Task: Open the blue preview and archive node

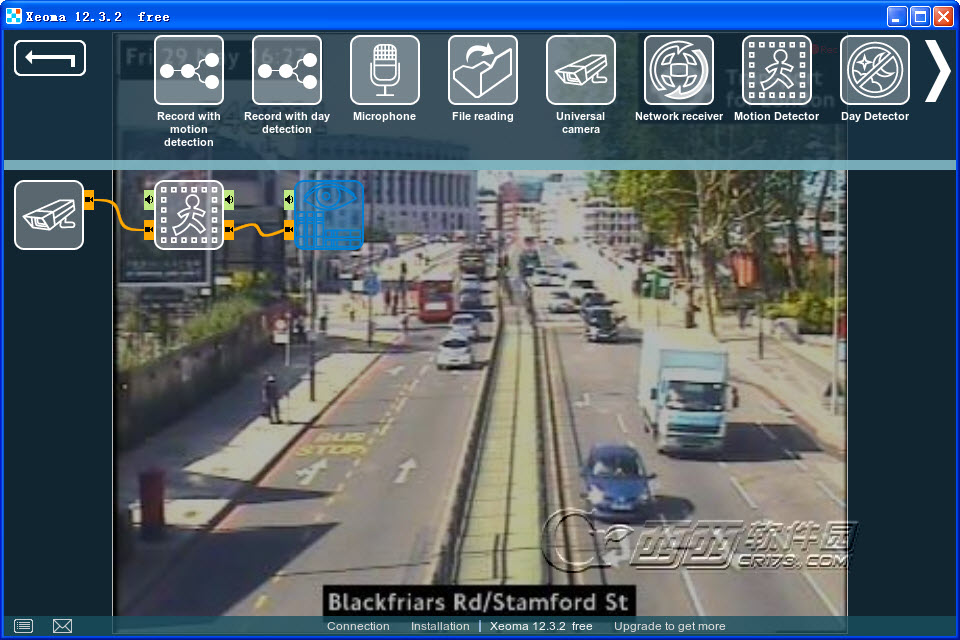Action: coord(329,215)
